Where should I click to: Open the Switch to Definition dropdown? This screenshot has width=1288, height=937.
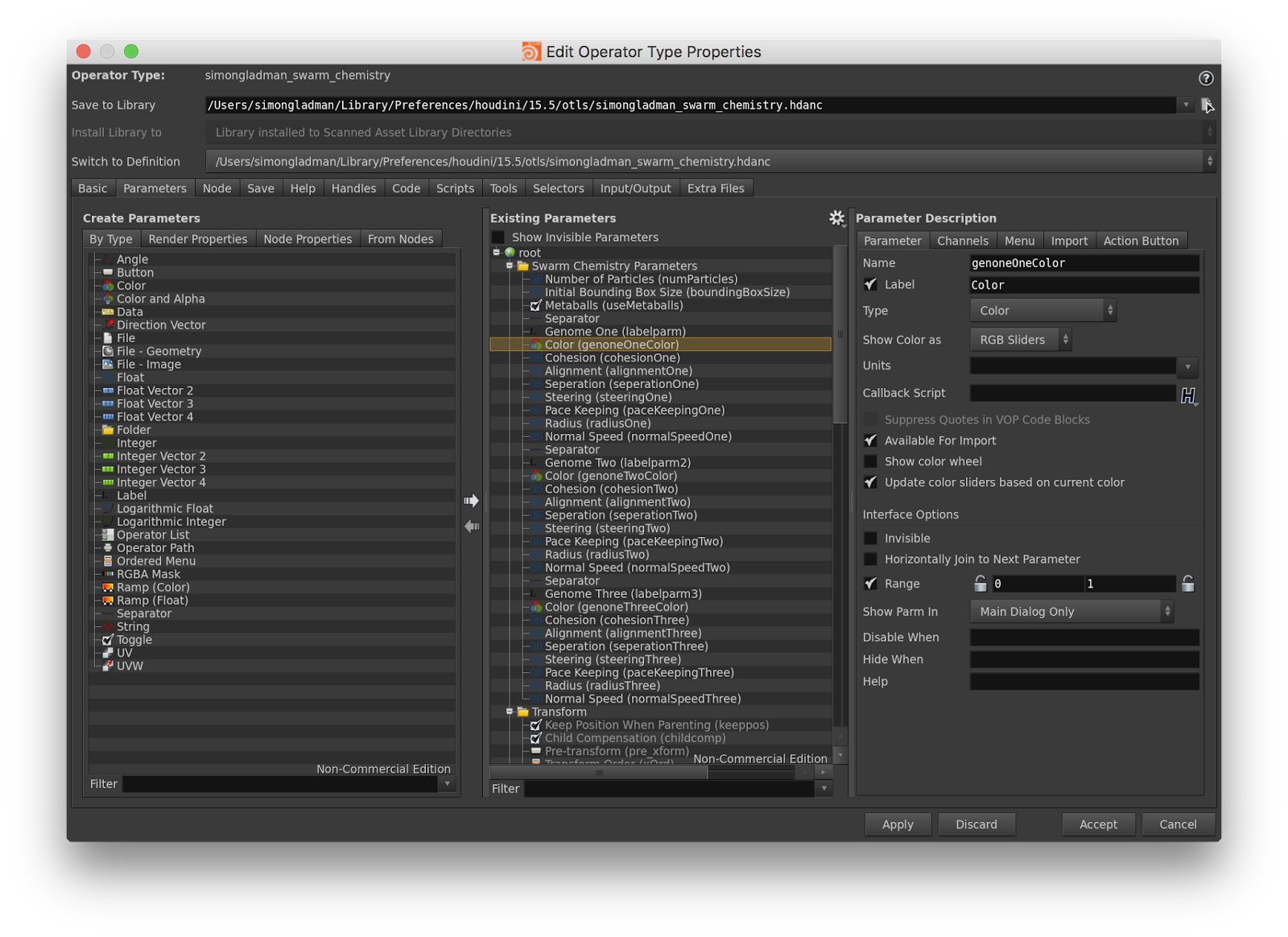710,162
